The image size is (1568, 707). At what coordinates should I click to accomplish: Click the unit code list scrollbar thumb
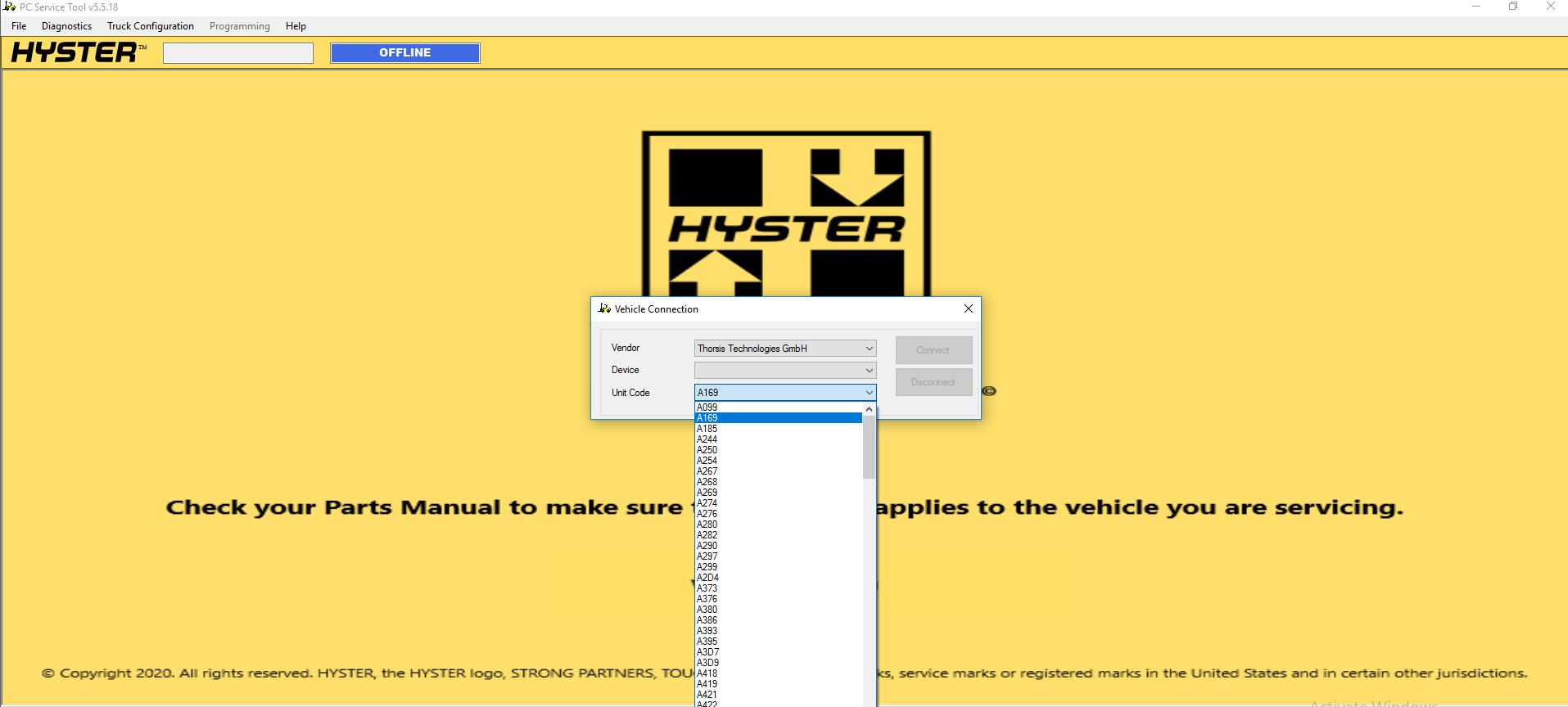[x=869, y=447]
